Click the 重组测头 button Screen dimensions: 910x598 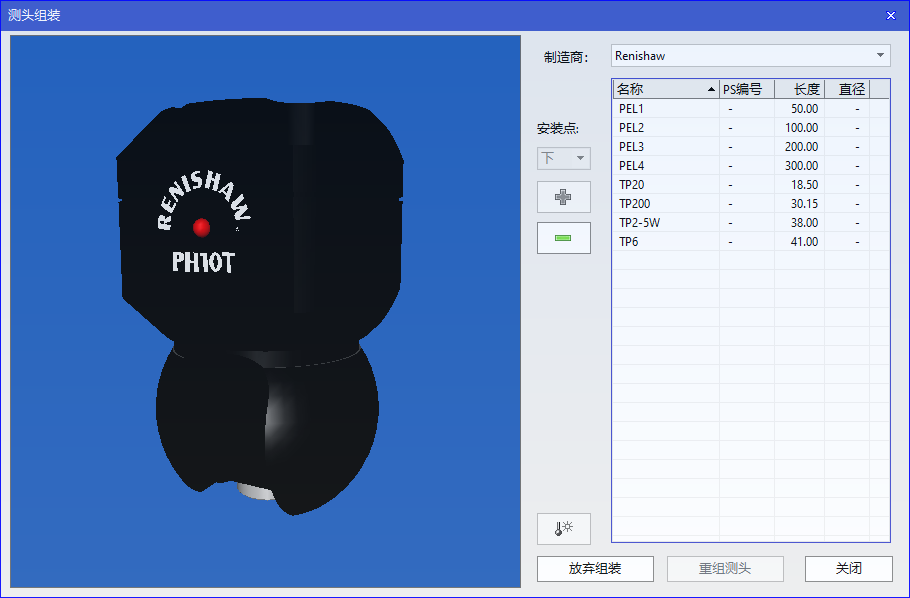[x=725, y=569]
